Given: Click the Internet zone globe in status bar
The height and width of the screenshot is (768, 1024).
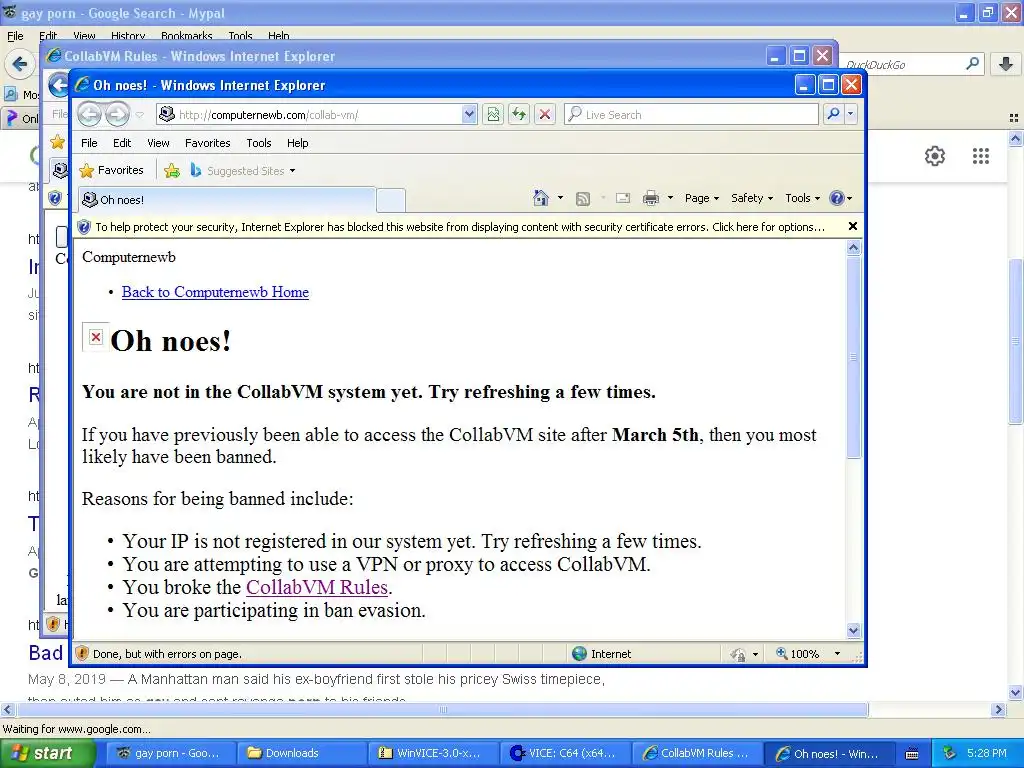Looking at the screenshot, I should [579, 654].
